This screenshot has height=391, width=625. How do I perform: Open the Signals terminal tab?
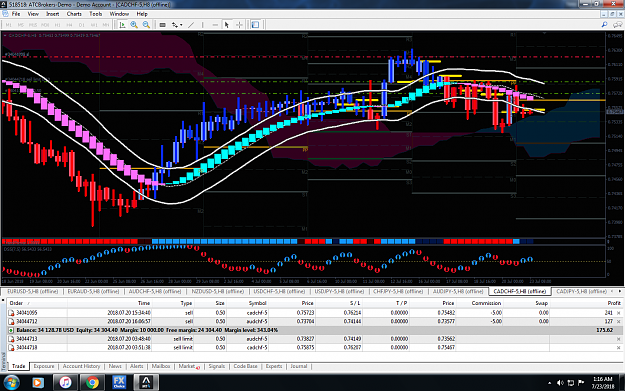tap(217, 366)
